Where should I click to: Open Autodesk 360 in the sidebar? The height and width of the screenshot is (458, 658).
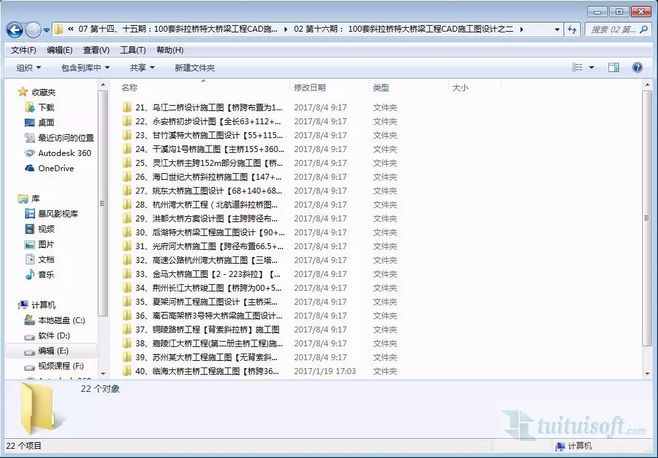coord(64,153)
